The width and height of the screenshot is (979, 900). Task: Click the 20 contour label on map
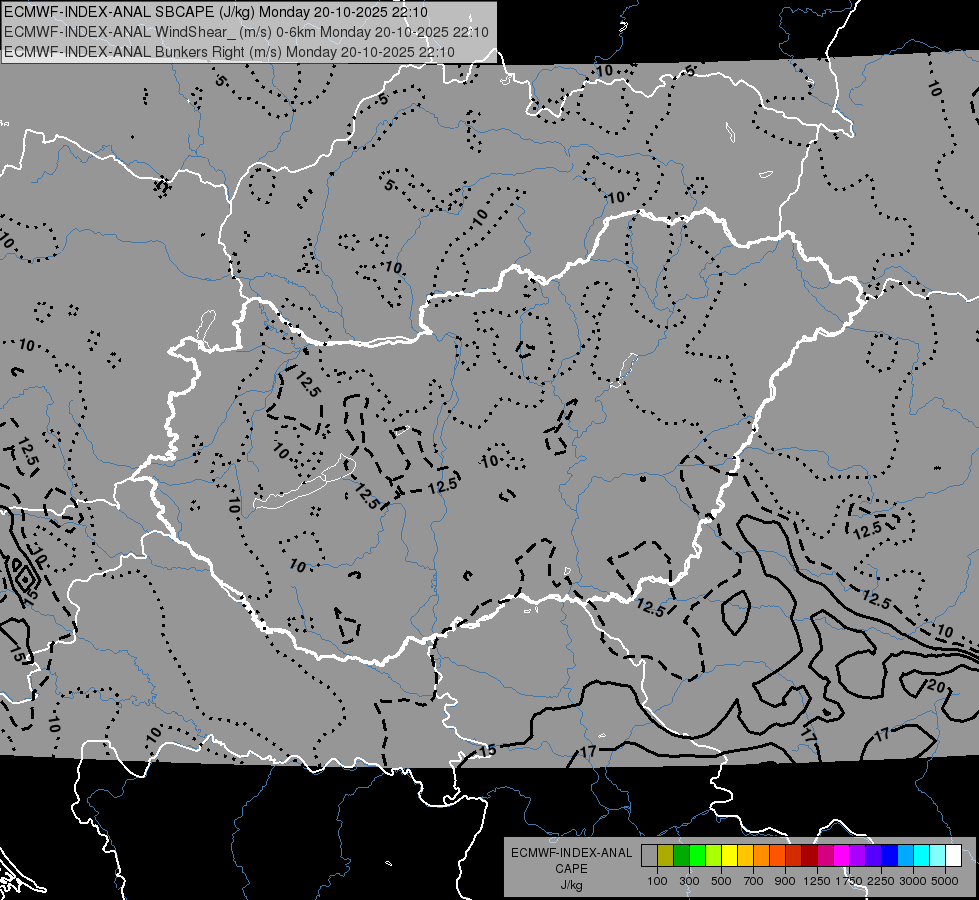coord(936,686)
